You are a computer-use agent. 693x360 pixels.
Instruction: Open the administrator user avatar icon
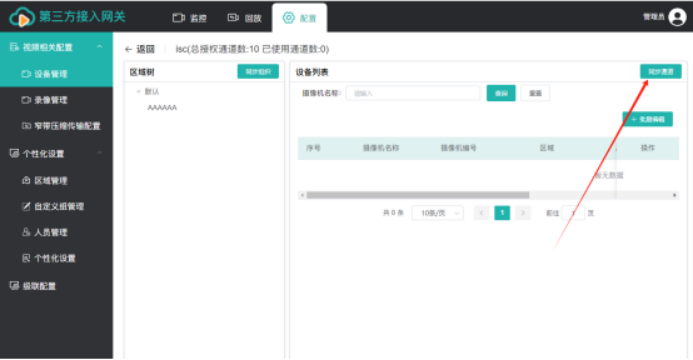677,17
